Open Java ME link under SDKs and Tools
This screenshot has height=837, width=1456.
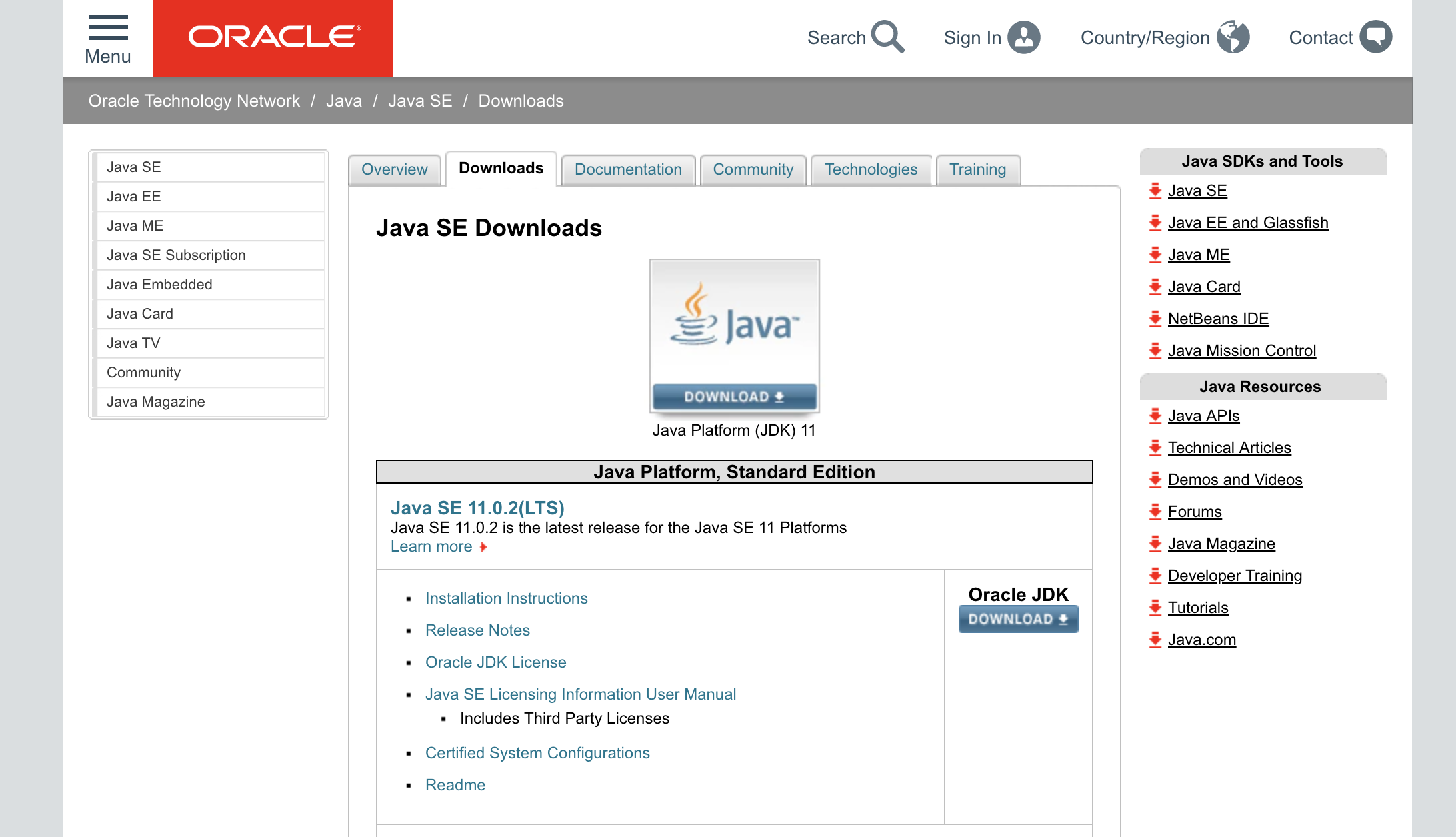click(1199, 255)
